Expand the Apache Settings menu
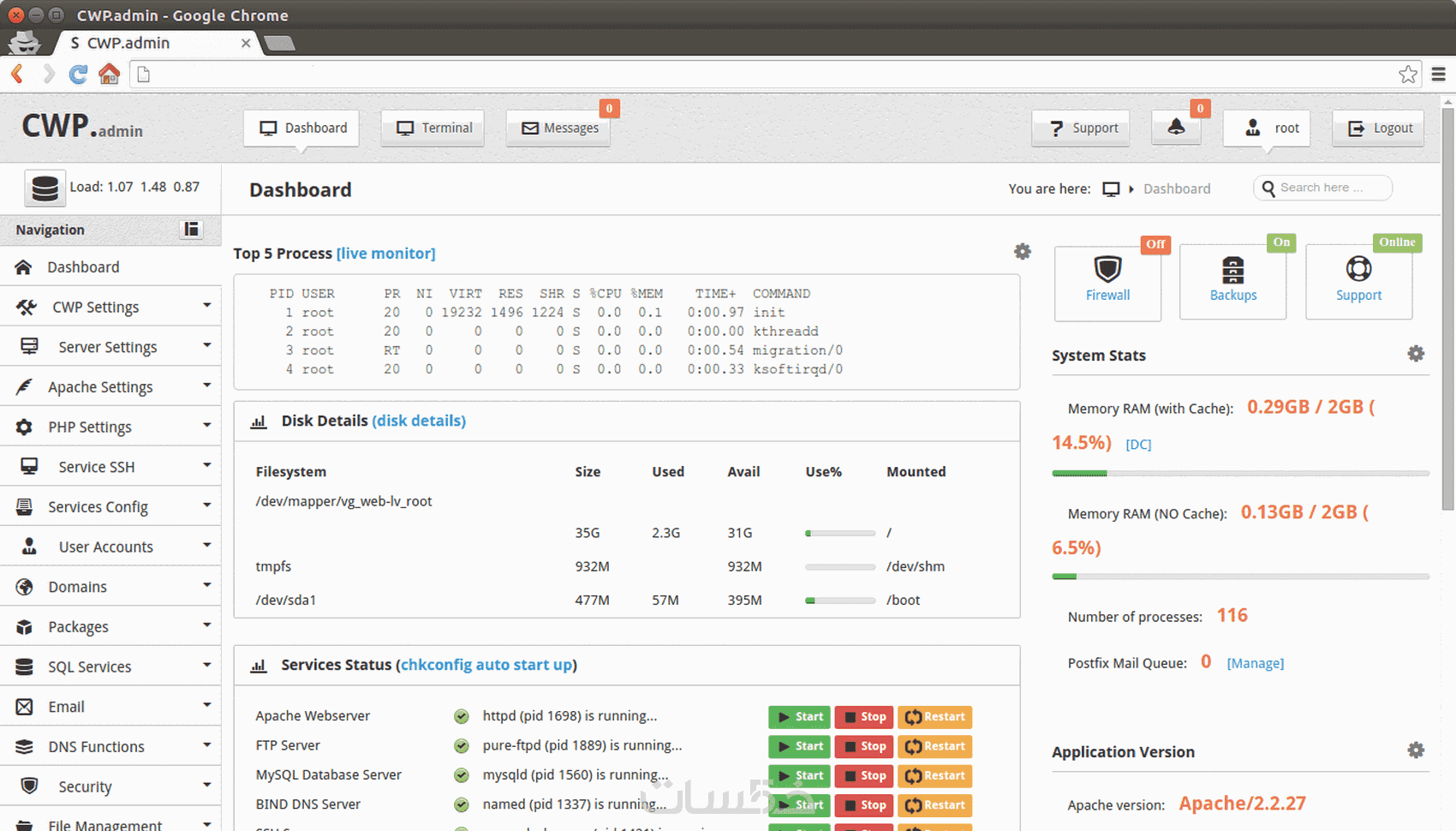Screen dimensions: 1456x831 (x=110, y=386)
